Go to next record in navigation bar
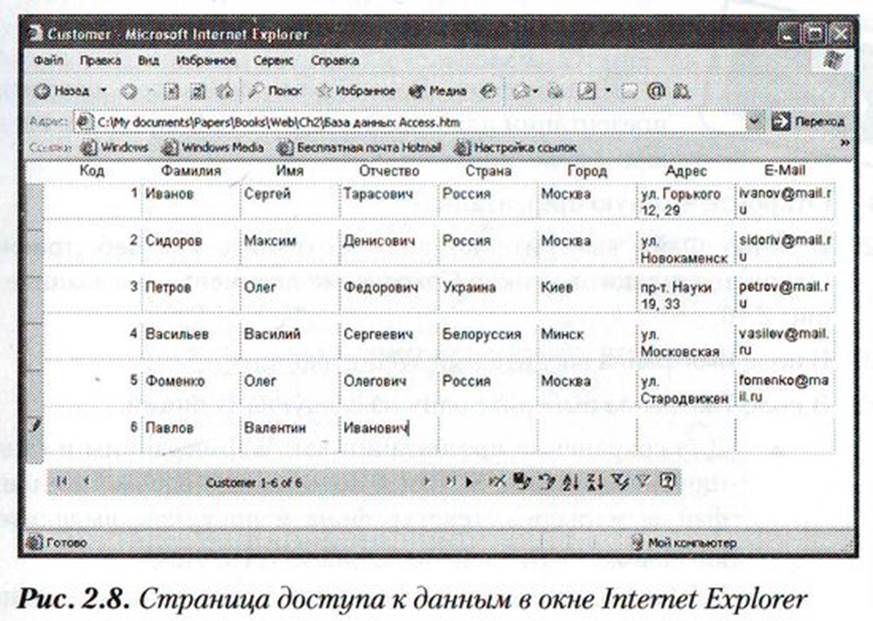873x621 pixels. (427, 481)
